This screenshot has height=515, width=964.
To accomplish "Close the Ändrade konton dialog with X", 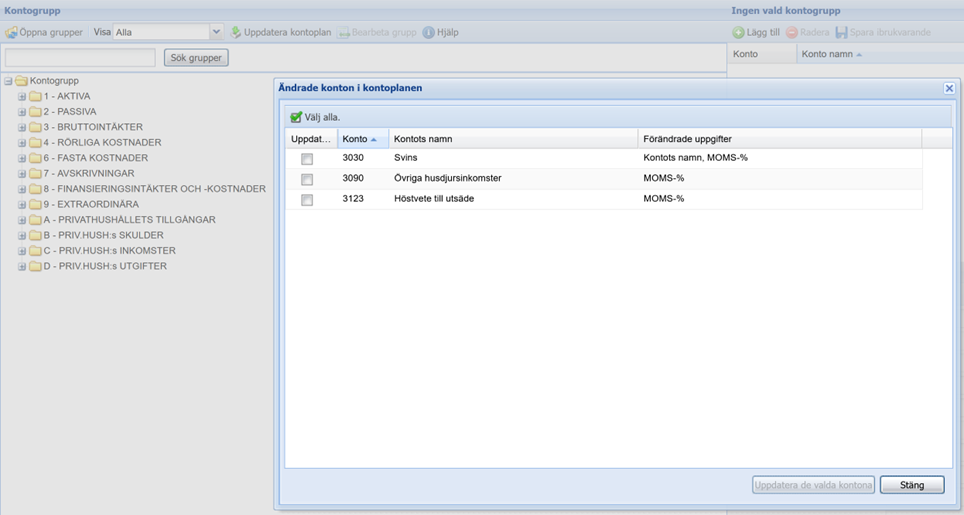I will (x=949, y=88).
